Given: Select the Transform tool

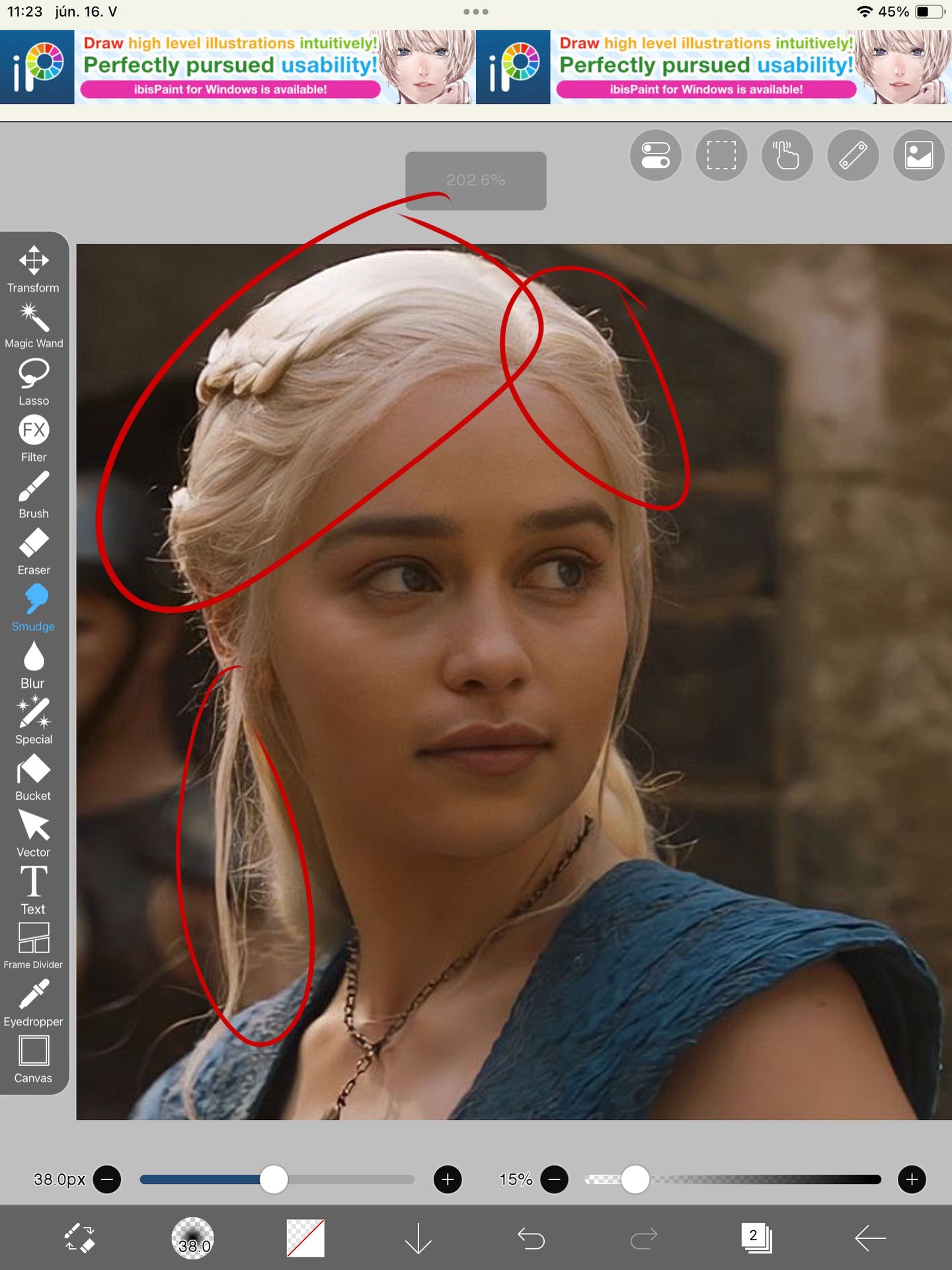Looking at the screenshot, I should tap(34, 269).
